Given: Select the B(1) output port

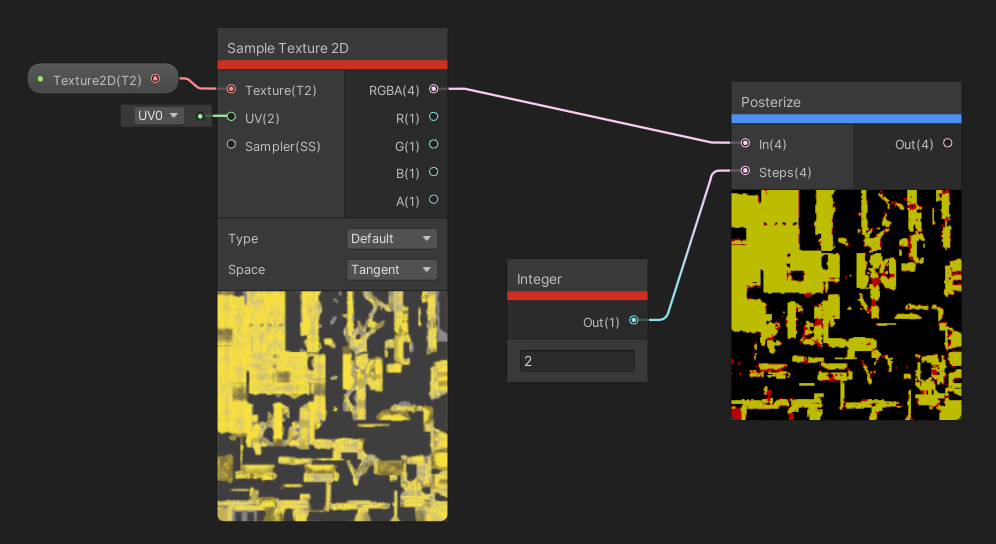Looking at the screenshot, I should (433, 173).
